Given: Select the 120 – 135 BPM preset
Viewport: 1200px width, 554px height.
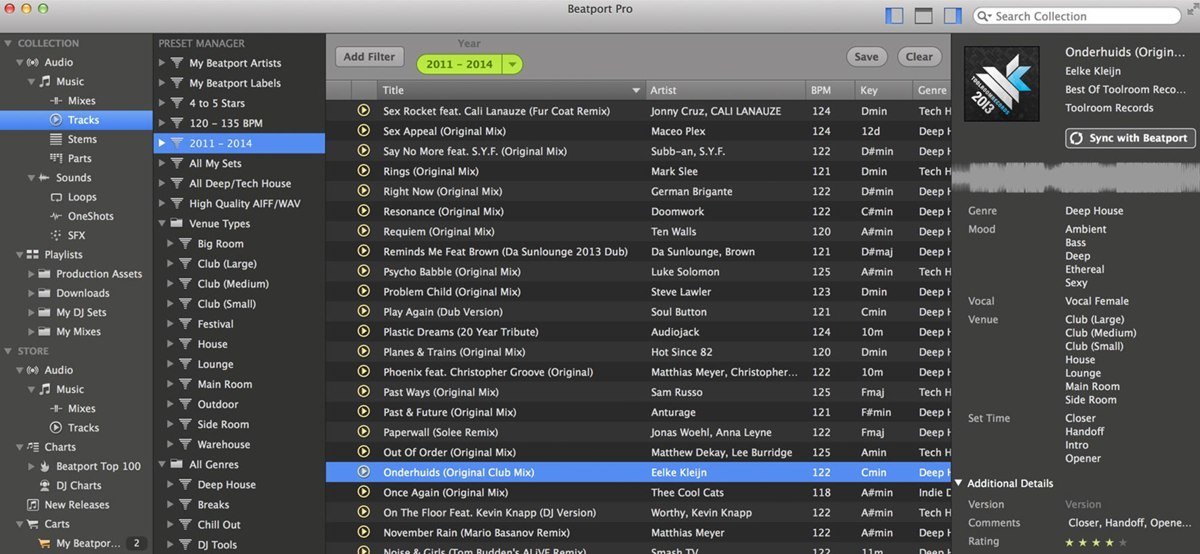Looking at the screenshot, I should 225,123.
